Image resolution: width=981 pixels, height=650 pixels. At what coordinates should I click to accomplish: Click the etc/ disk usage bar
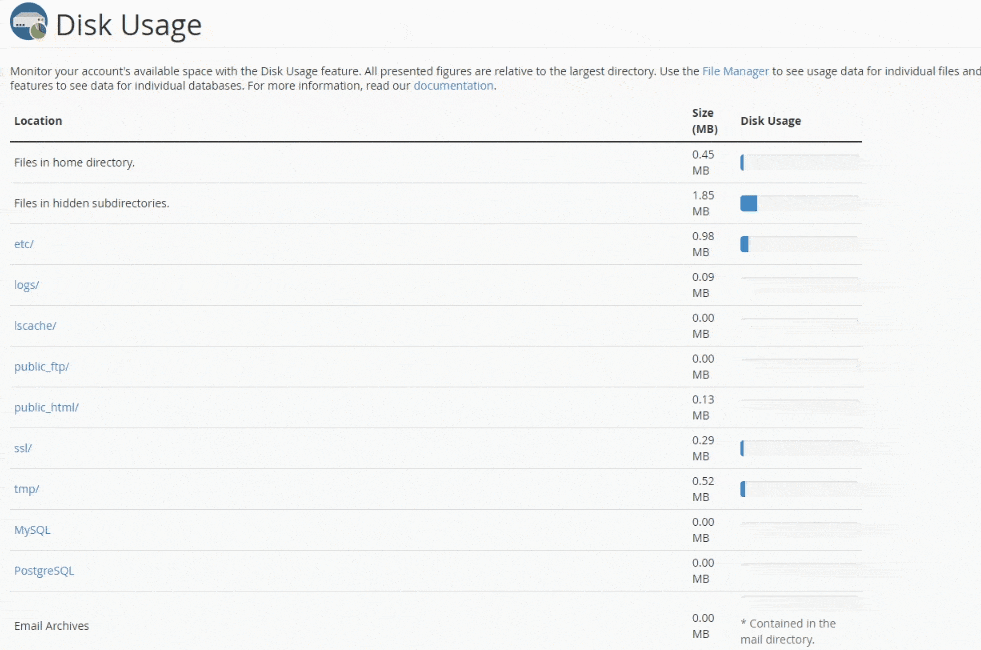coord(800,244)
